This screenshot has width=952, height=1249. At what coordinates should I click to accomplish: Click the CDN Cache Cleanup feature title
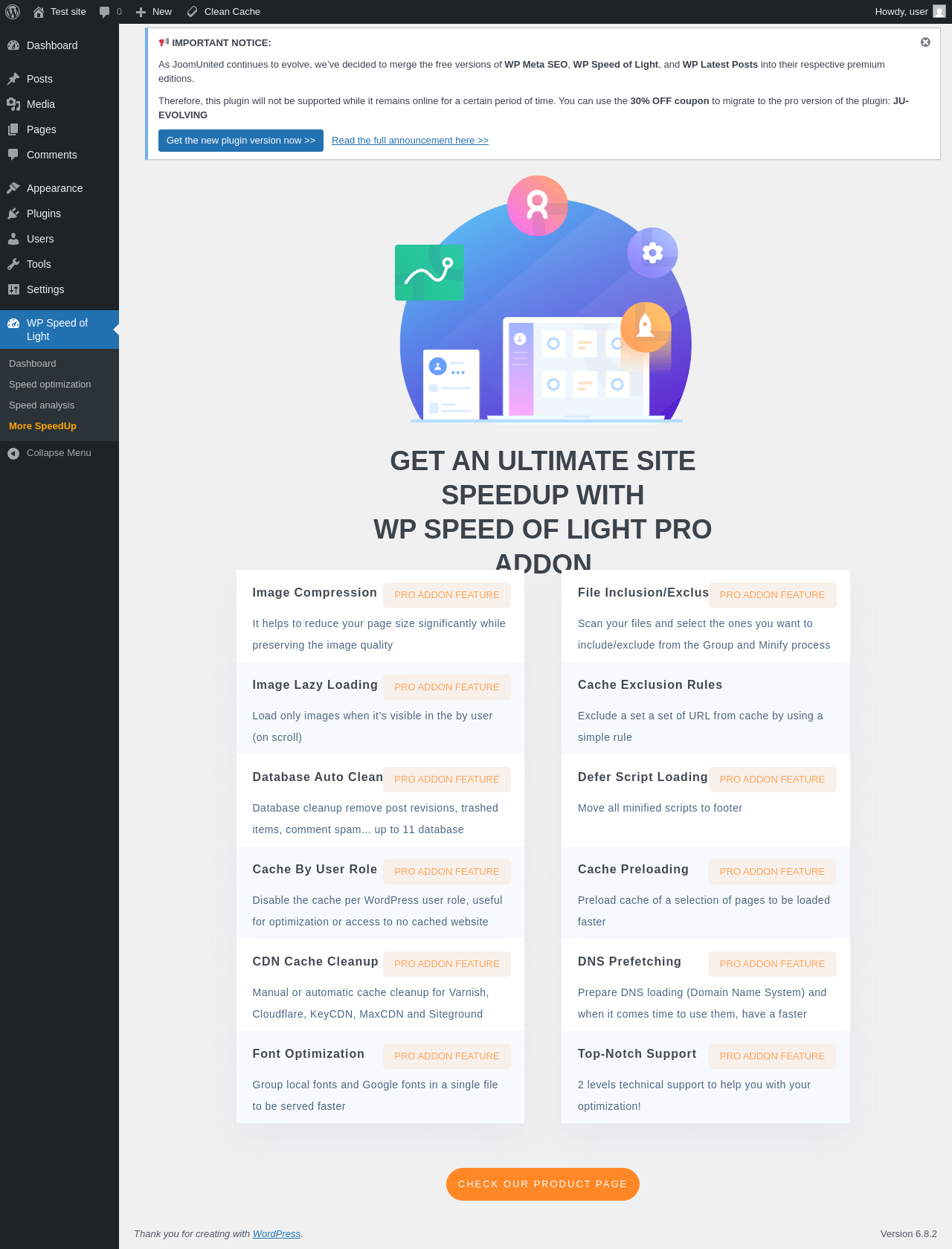tap(315, 962)
